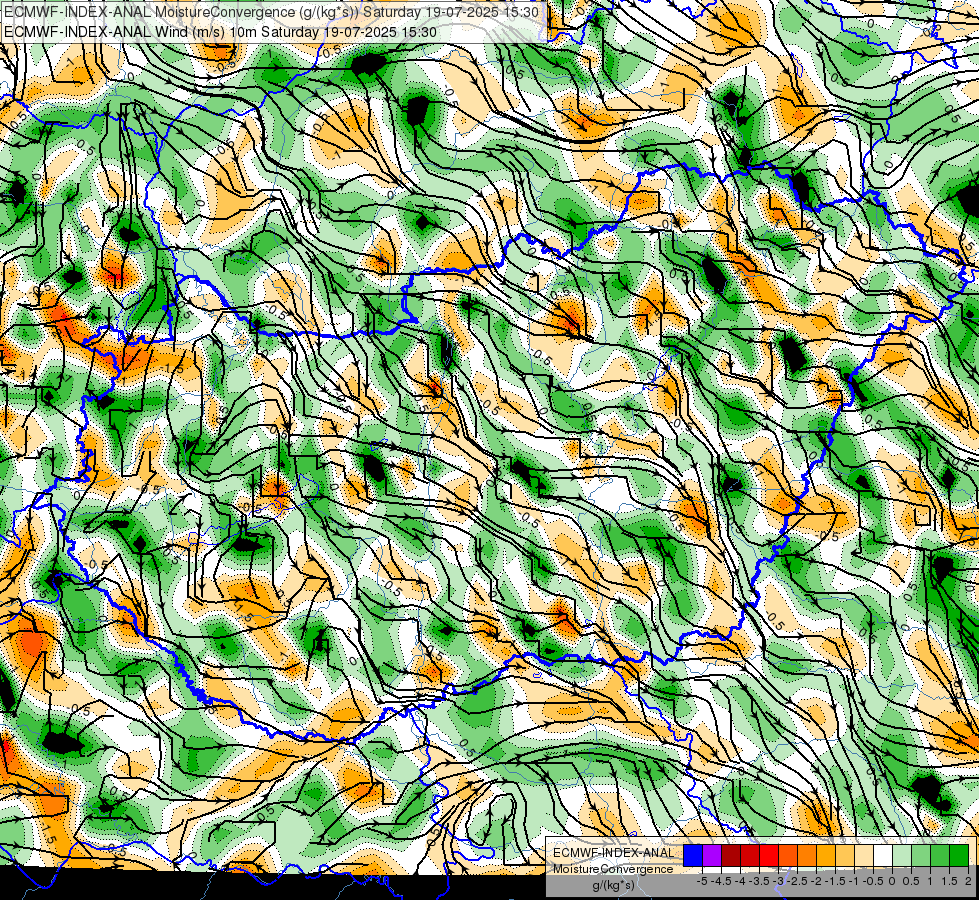Click the palest green legend swatch
This screenshot has width=979, height=900.
pyautogui.click(x=902, y=856)
